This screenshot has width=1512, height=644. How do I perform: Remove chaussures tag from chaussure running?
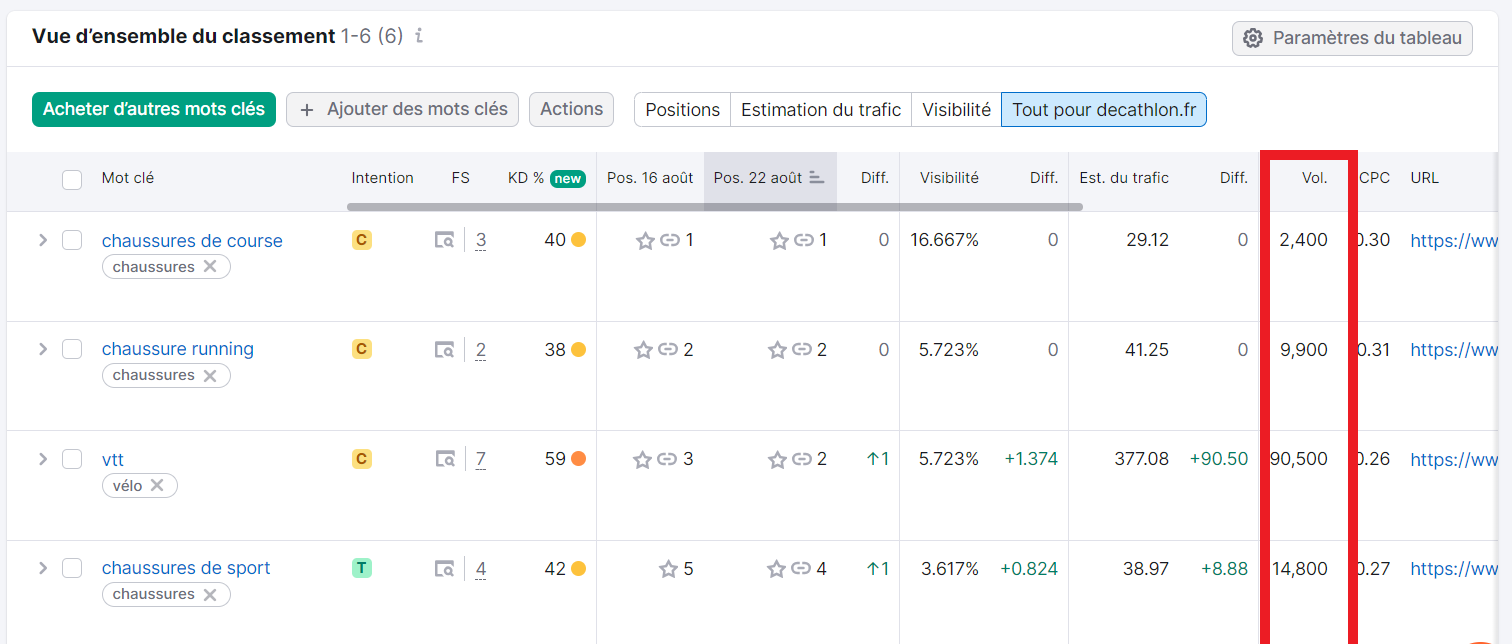pyautogui.click(x=210, y=376)
